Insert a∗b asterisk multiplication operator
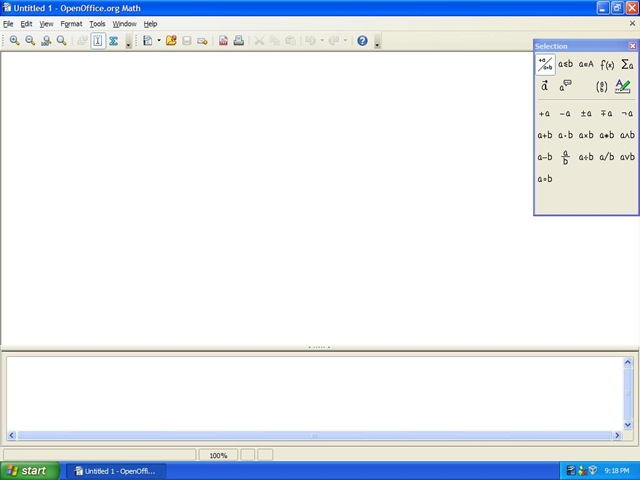The width and height of the screenshot is (640, 480). pos(607,135)
